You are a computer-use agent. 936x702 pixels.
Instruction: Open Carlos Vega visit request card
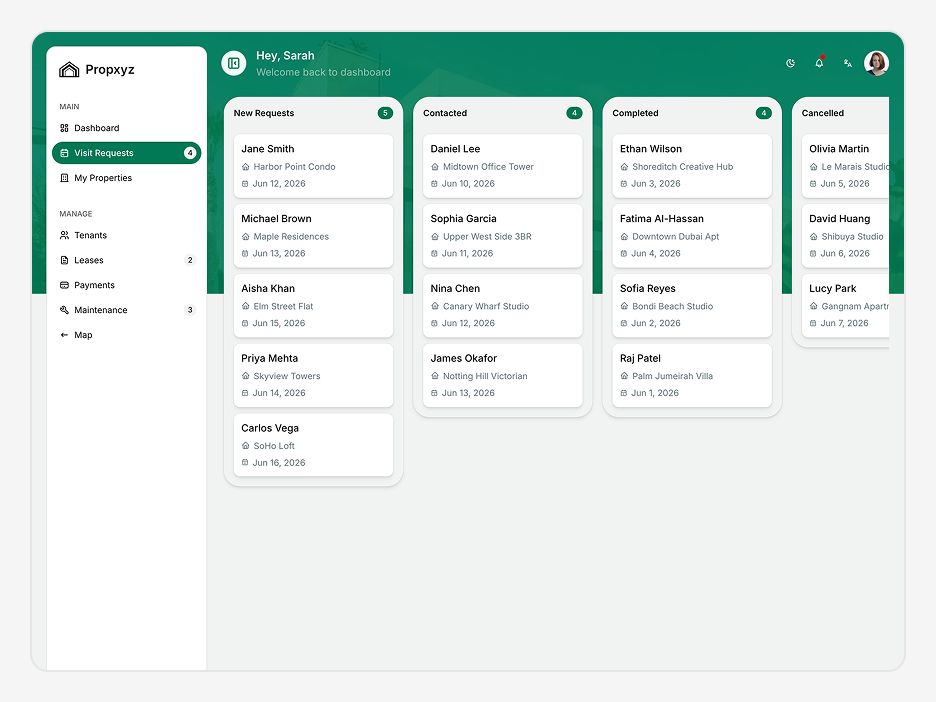coord(313,445)
